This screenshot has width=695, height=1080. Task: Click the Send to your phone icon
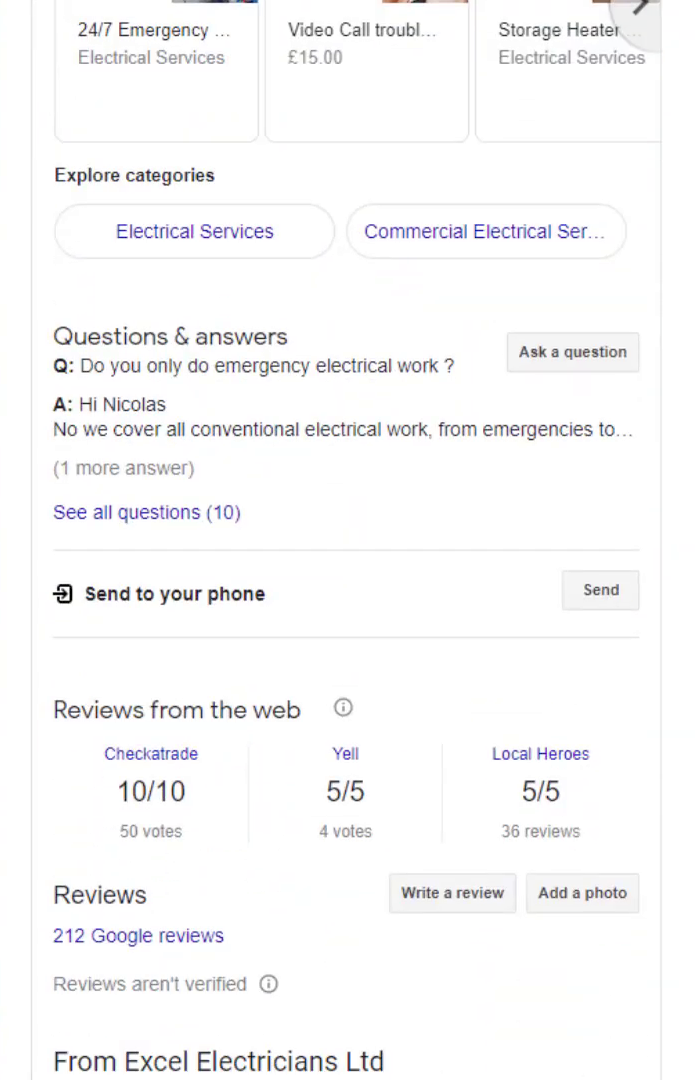[63, 594]
